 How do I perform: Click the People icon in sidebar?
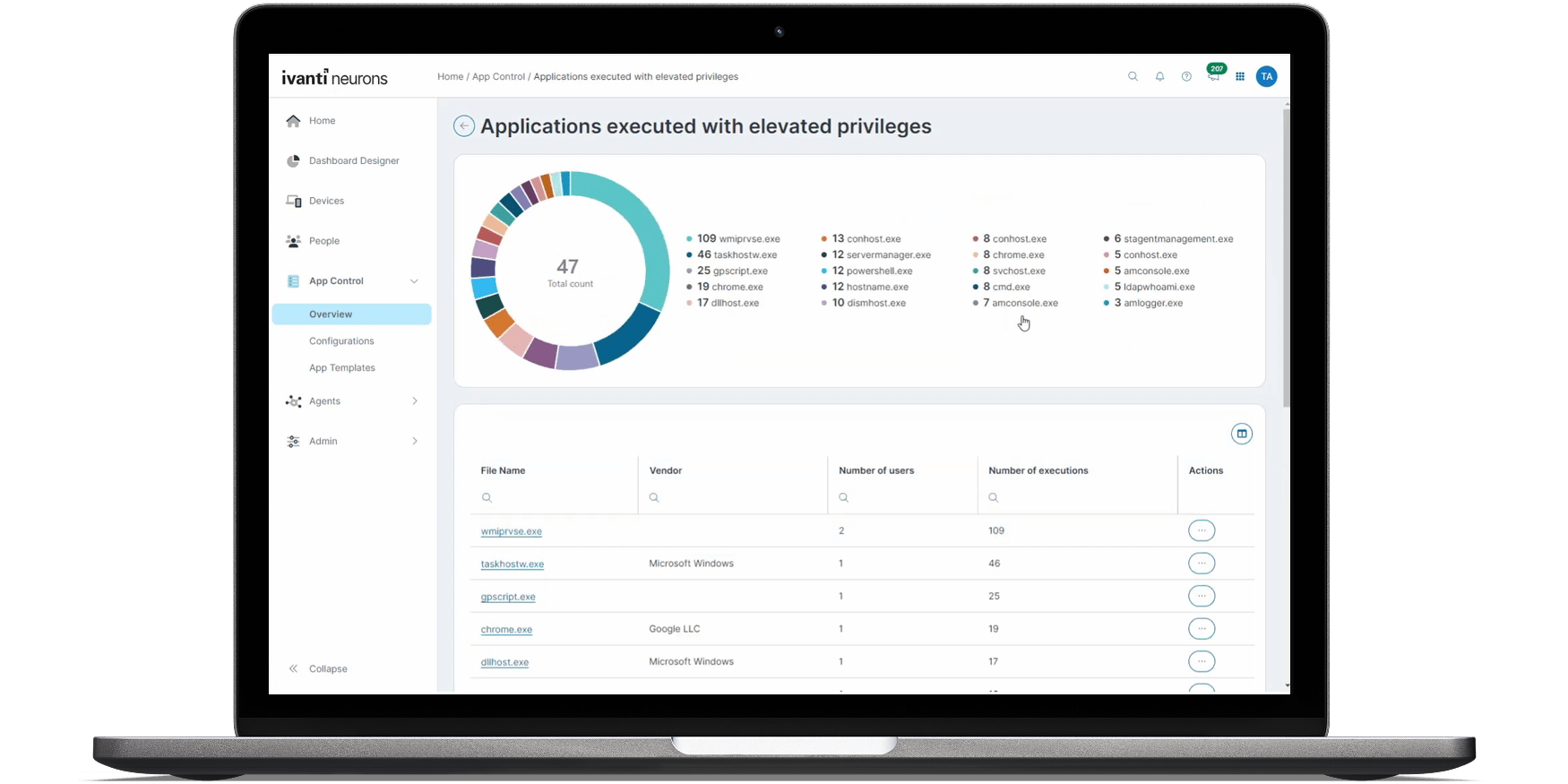click(x=293, y=241)
